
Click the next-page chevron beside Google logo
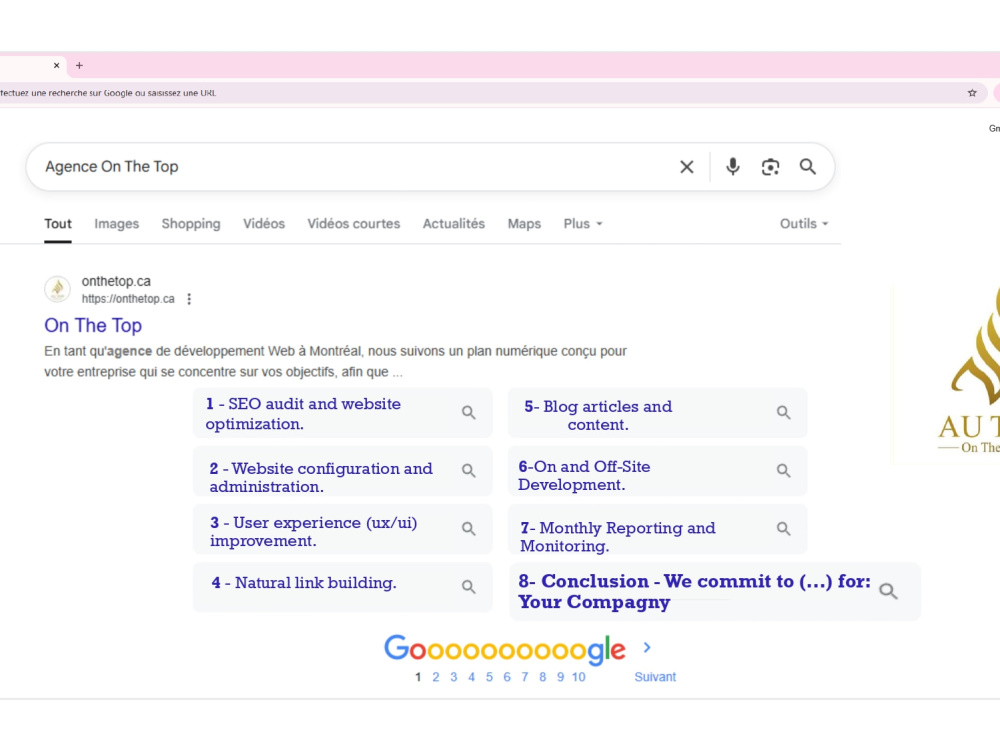[x=647, y=648]
